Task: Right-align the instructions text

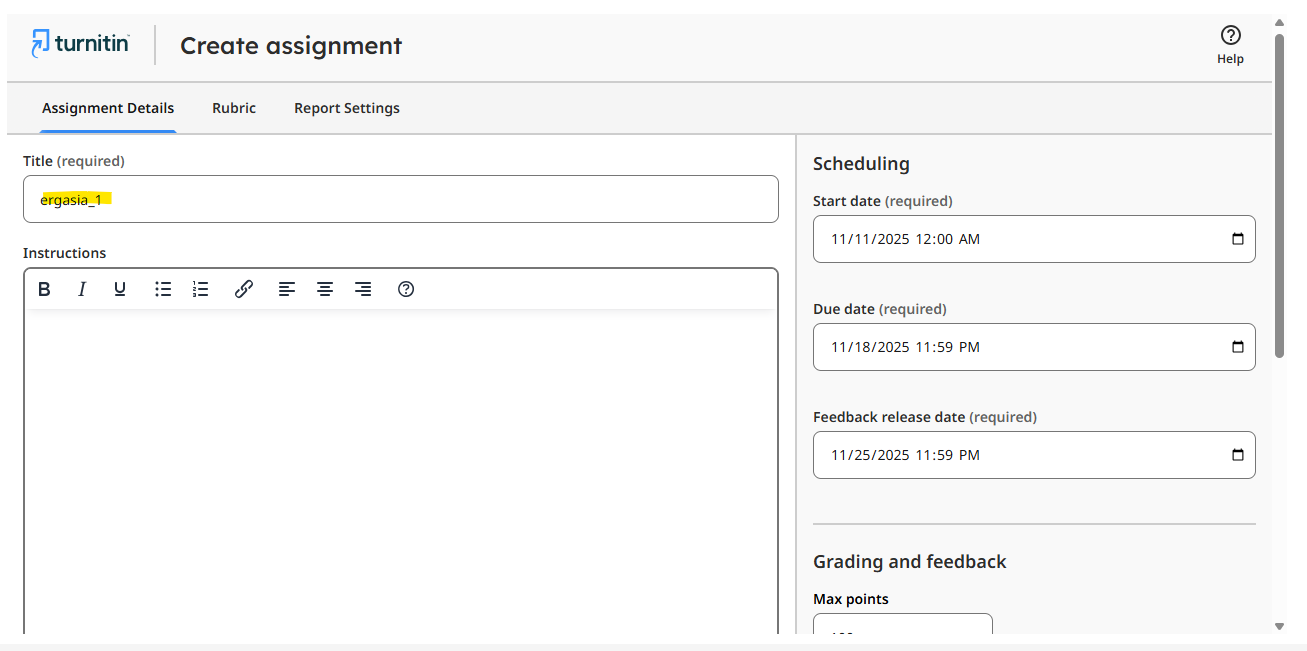Action: pos(363,289)
